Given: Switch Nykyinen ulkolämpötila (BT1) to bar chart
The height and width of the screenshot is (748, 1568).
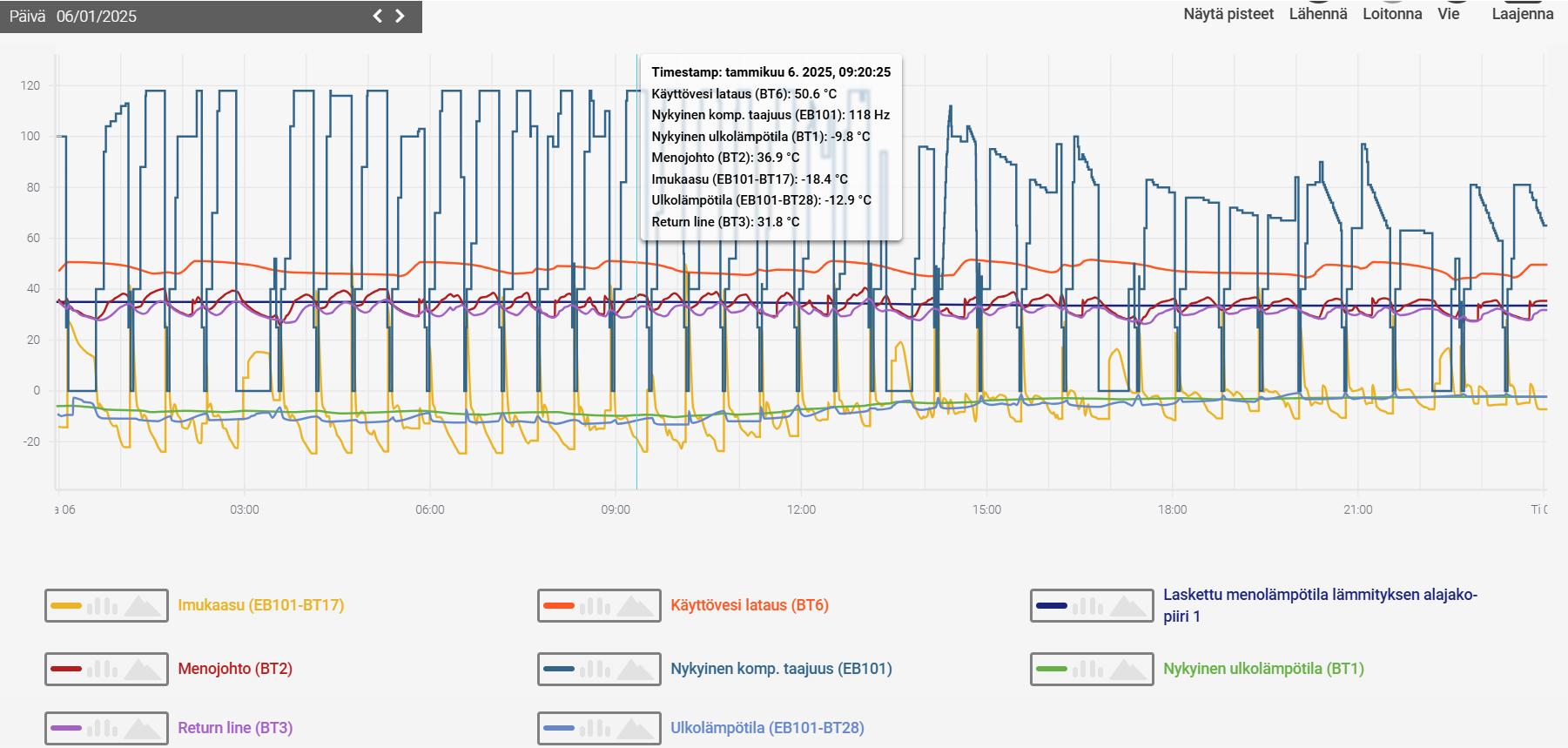Looking at the screenshot, I should (1088, 669).
